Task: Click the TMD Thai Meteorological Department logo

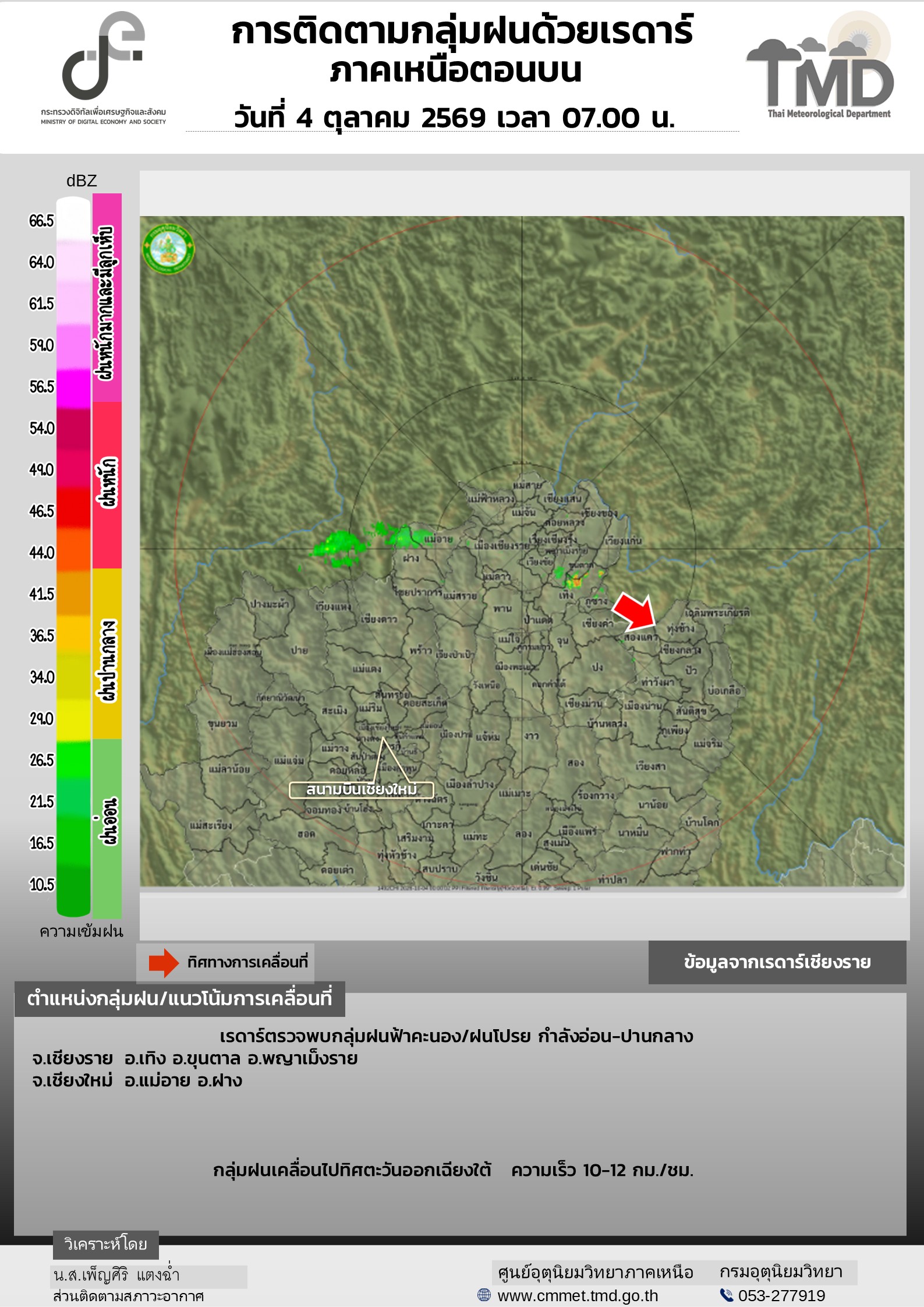Action: pos(820,65)
